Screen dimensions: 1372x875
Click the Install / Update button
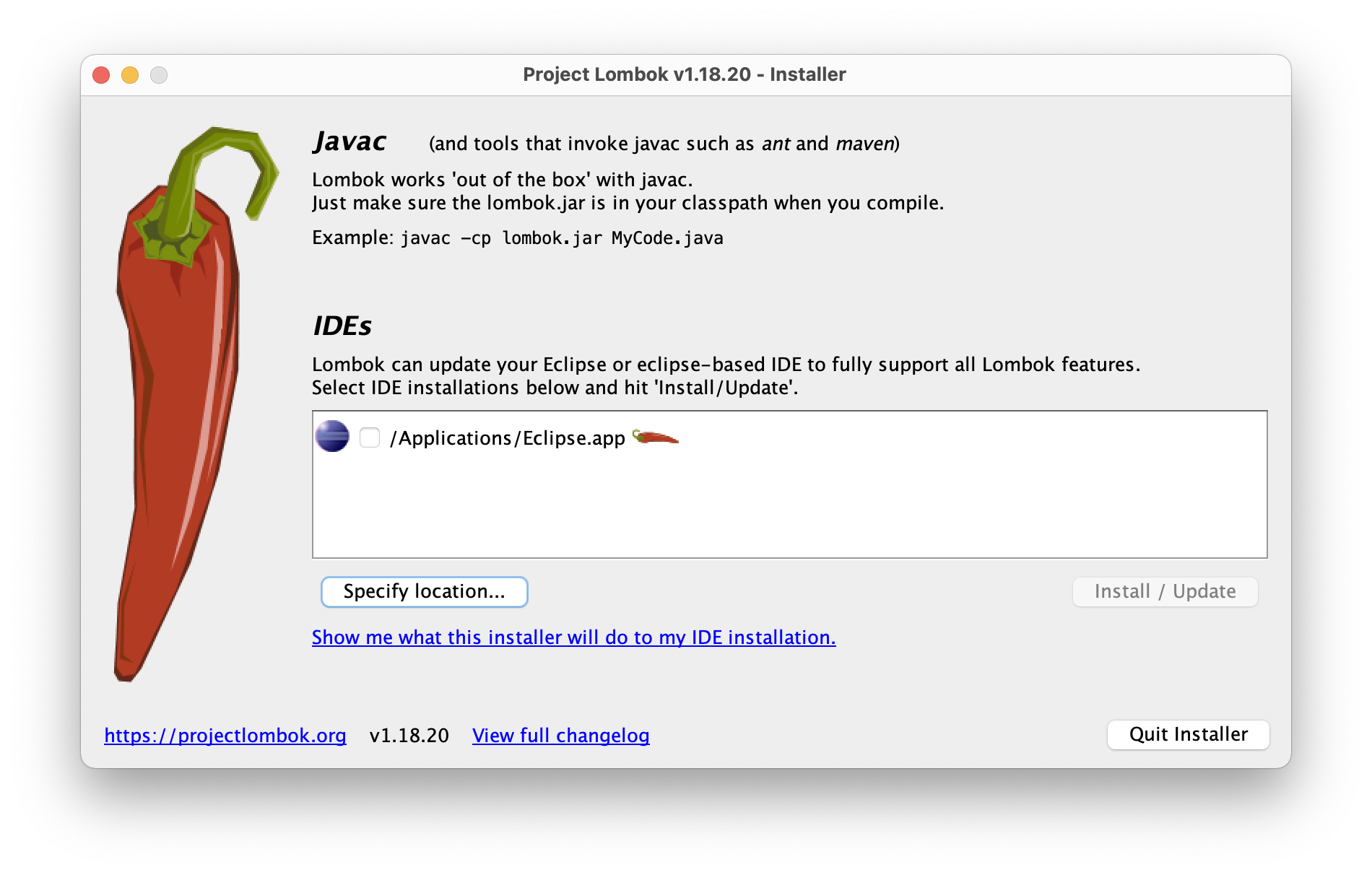(1165, 591)
